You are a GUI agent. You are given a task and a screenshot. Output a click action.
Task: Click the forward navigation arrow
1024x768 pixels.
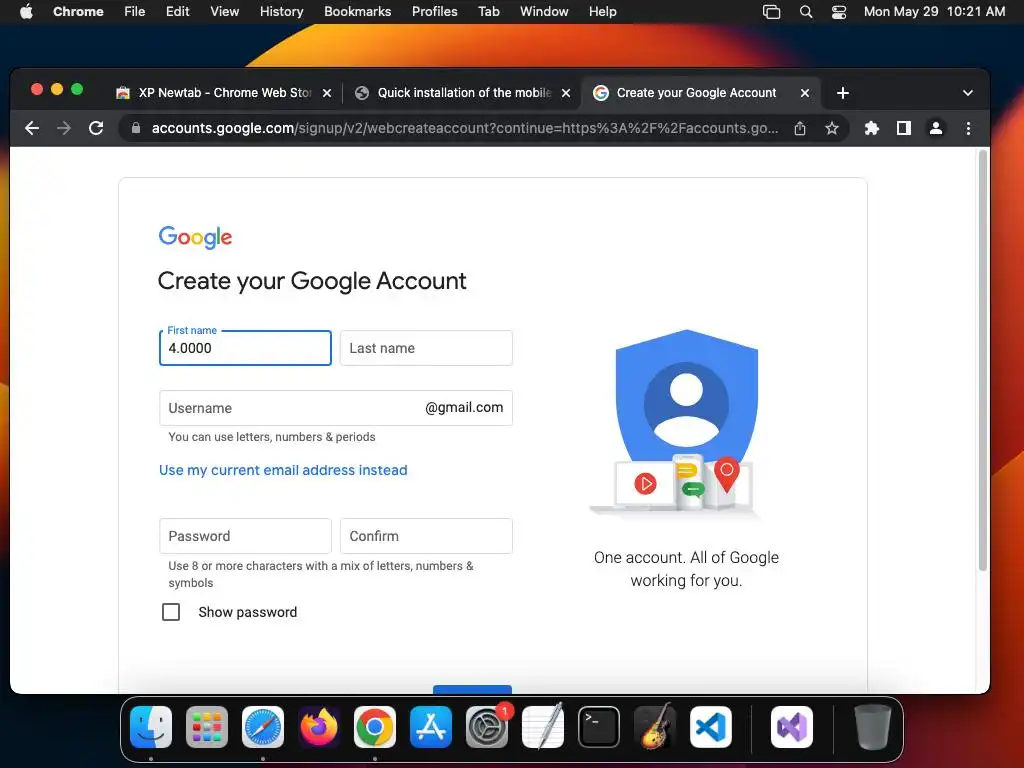click(64, 128)
